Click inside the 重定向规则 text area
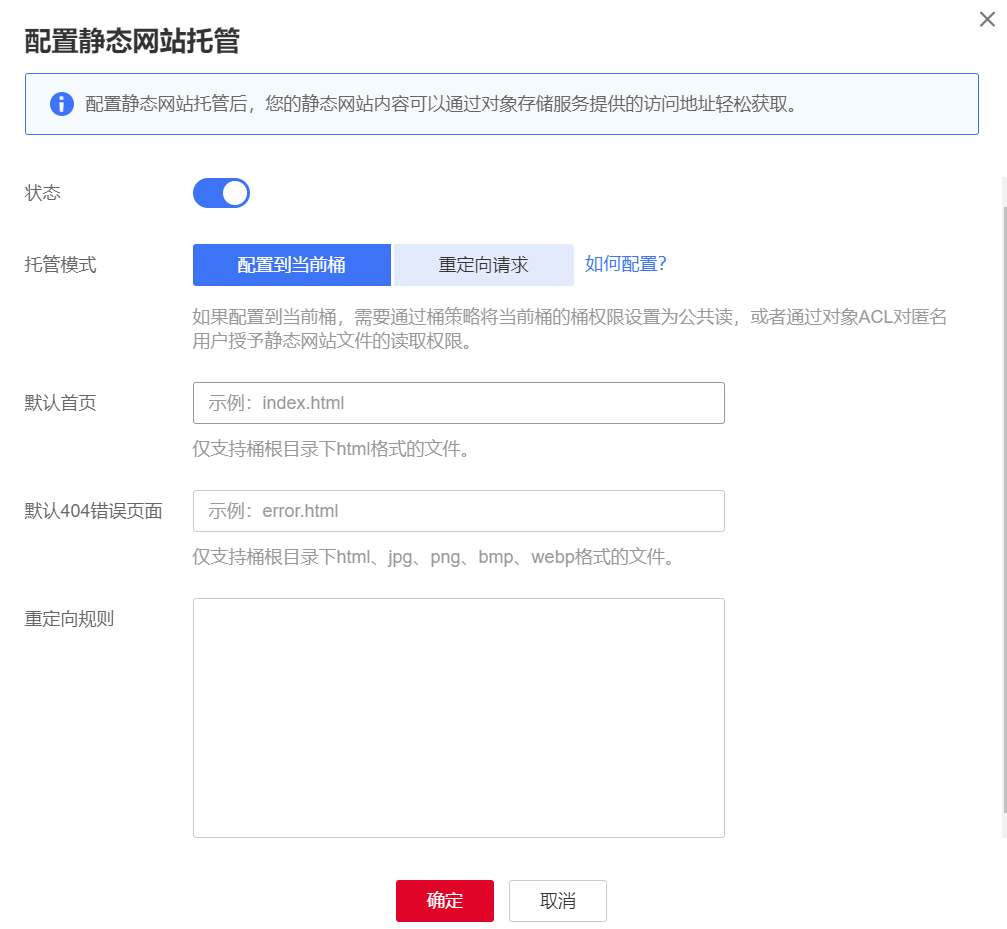This screenshot has height=929, width=1007. 458,717
